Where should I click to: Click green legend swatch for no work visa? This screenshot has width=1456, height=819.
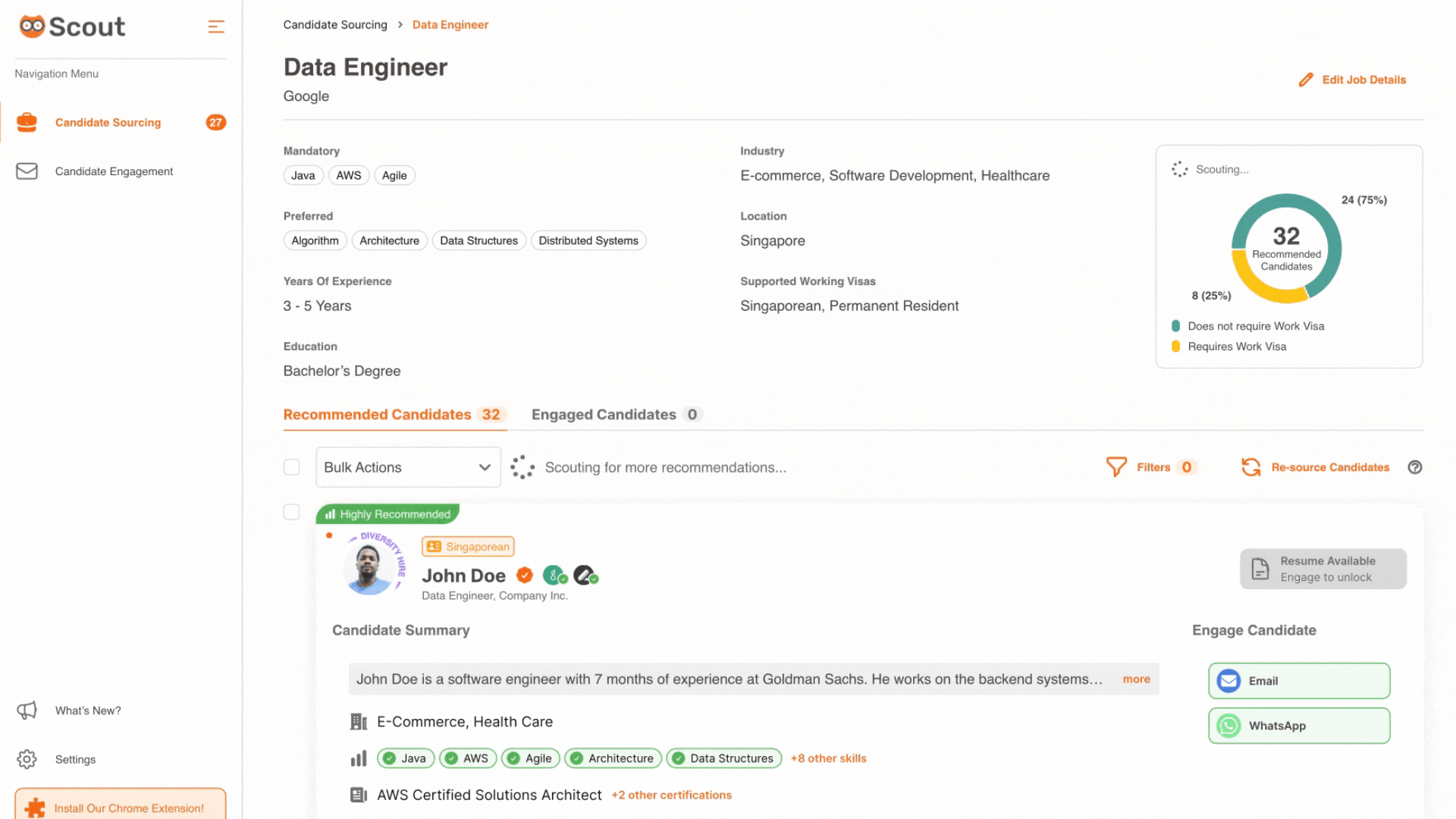point(1175,326)
